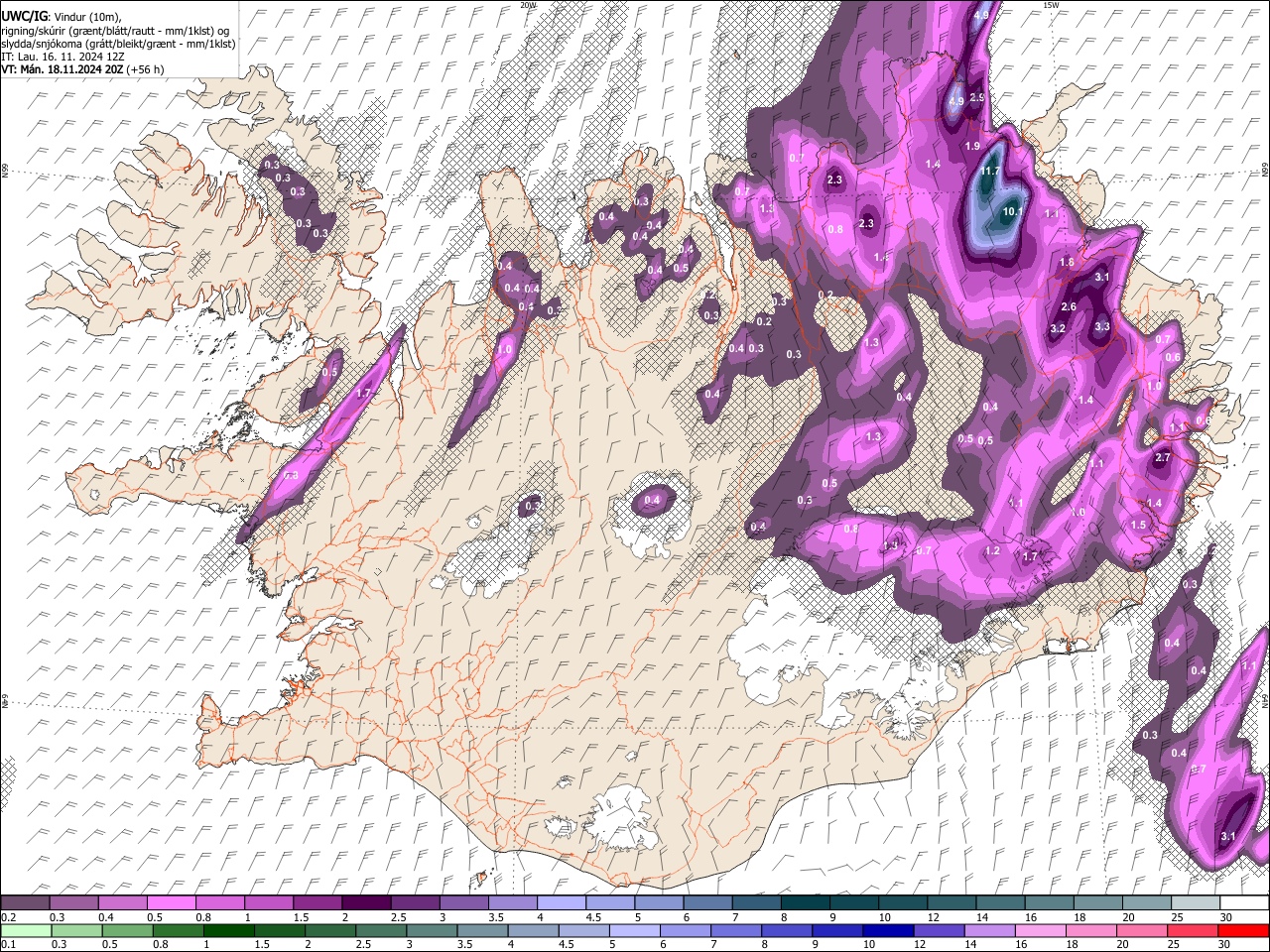Click the dark green swatch above lower-legend 1
1270x952 pixels.
point(228,930)
